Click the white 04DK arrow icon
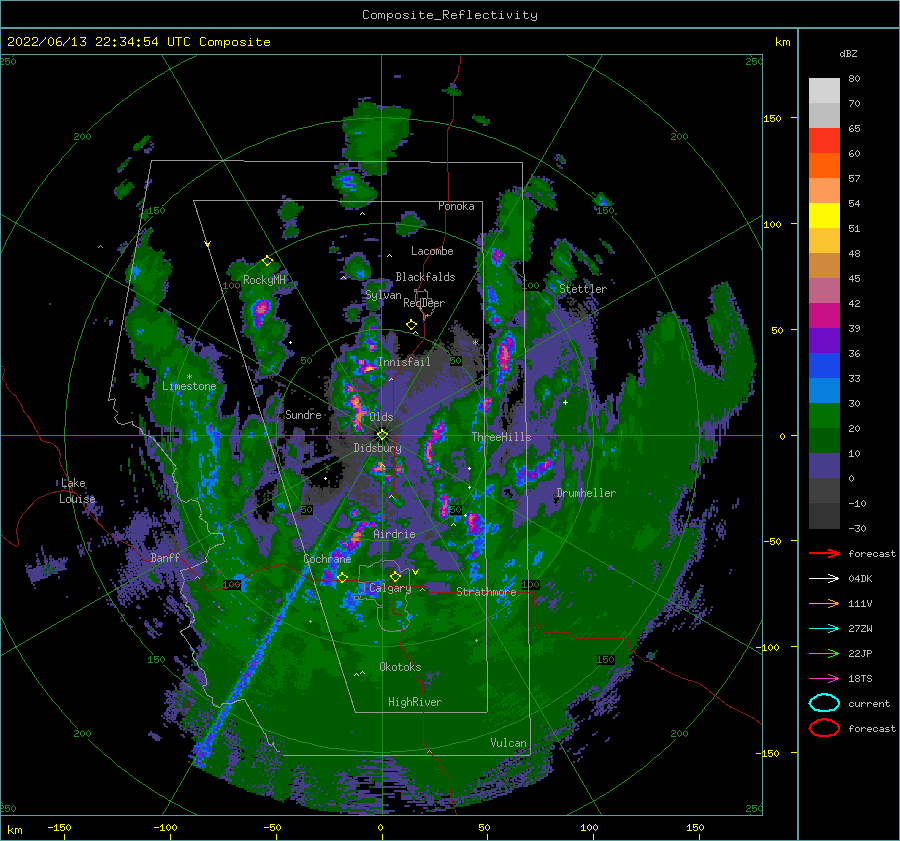Image resolution: width=900 pixels, height=841 pixels. 824,579
